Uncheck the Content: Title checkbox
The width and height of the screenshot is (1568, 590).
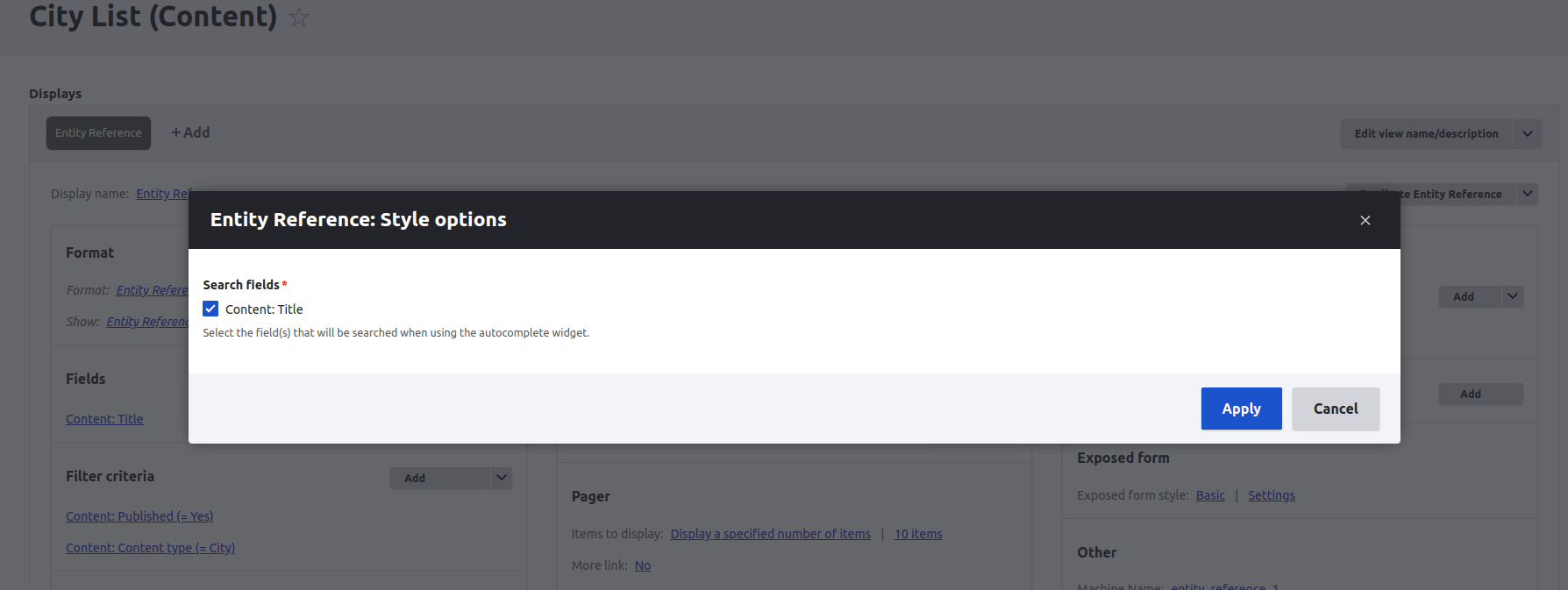click(210, 309)
